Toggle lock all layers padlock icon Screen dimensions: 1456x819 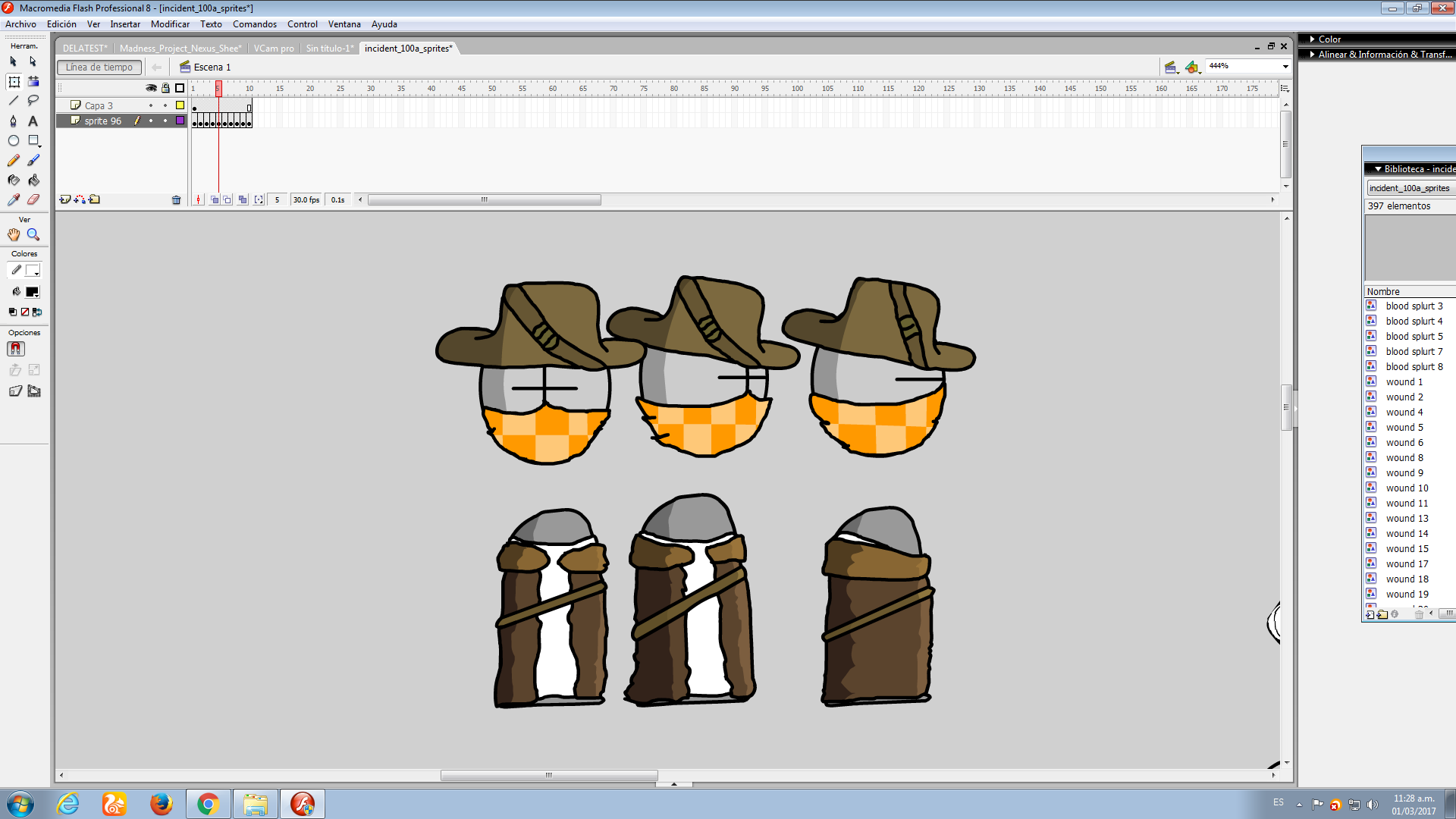pyautogui.click(x=165, y=88)
